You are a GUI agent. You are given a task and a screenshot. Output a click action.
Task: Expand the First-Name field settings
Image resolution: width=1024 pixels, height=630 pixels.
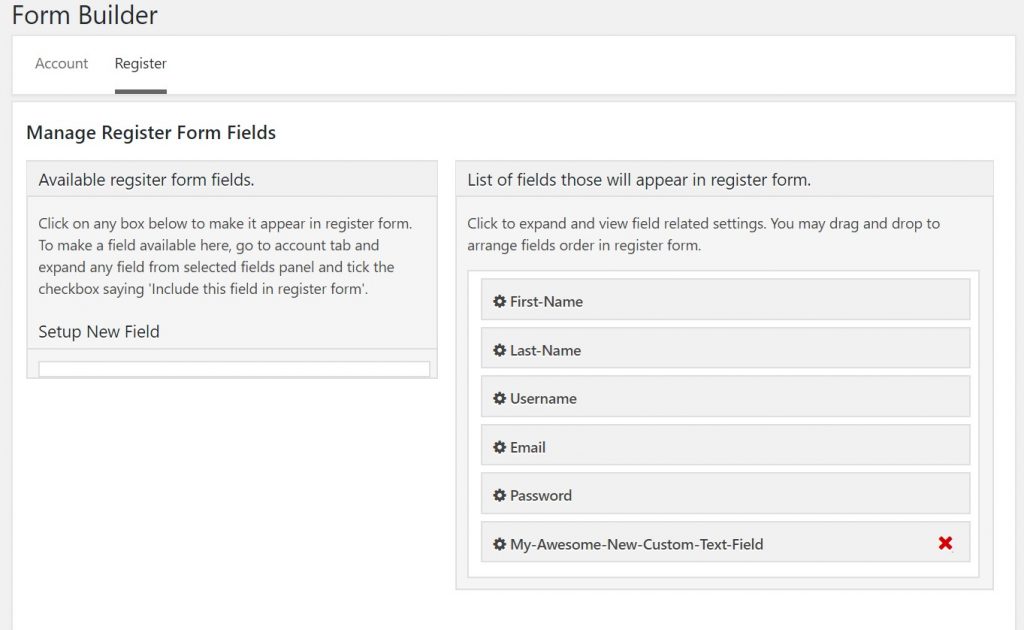[x=726, y=300]
